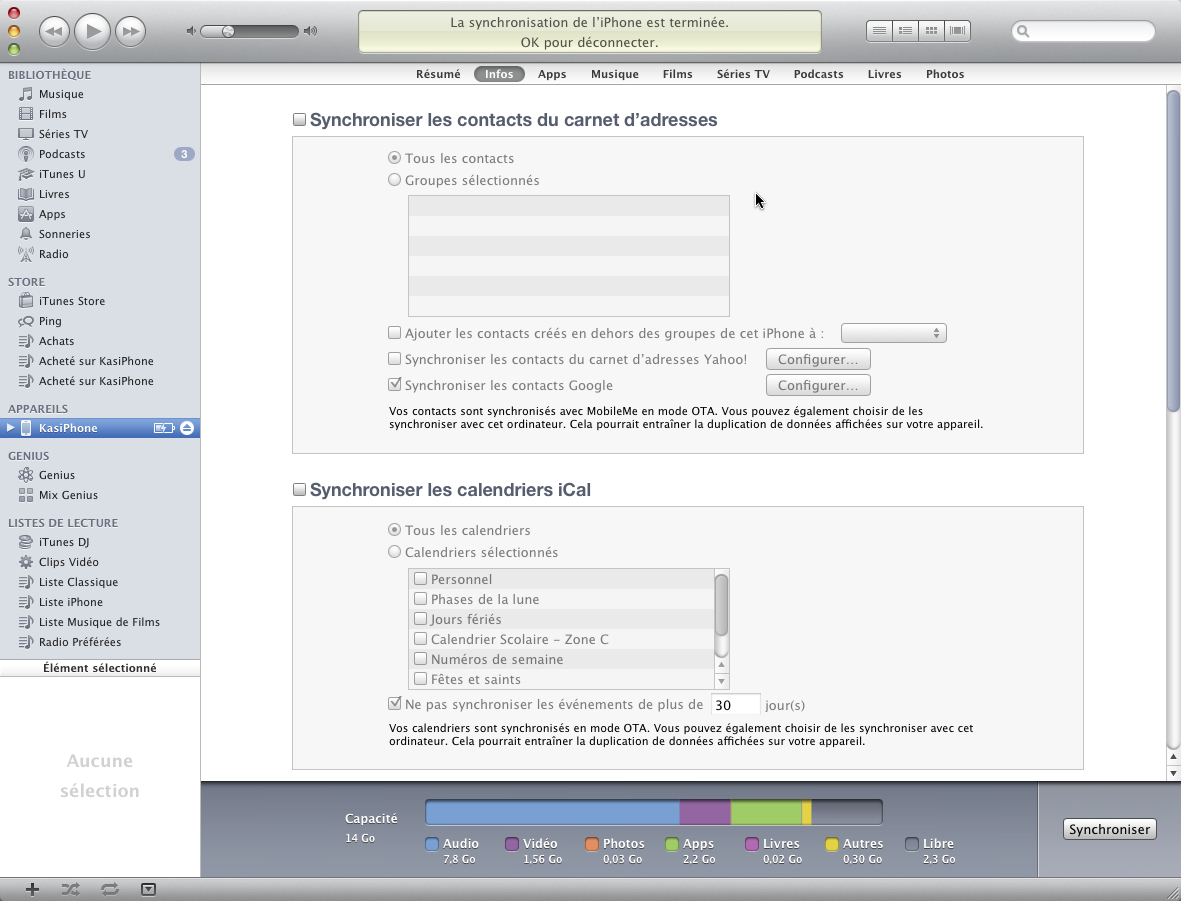This screenshot has width=1181, height=901.
Task: Switch to album list view
Action: click(x=905, y=31)
